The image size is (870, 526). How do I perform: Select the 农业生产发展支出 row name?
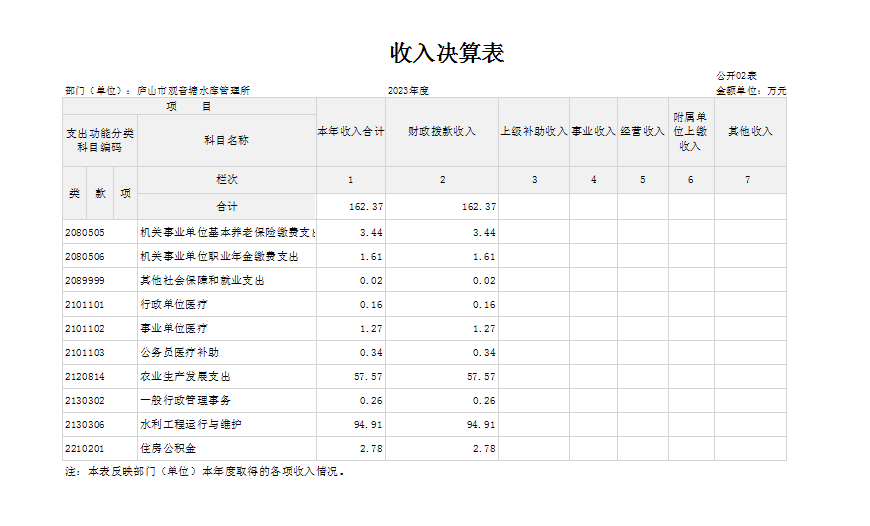click(x=186, y=377)
